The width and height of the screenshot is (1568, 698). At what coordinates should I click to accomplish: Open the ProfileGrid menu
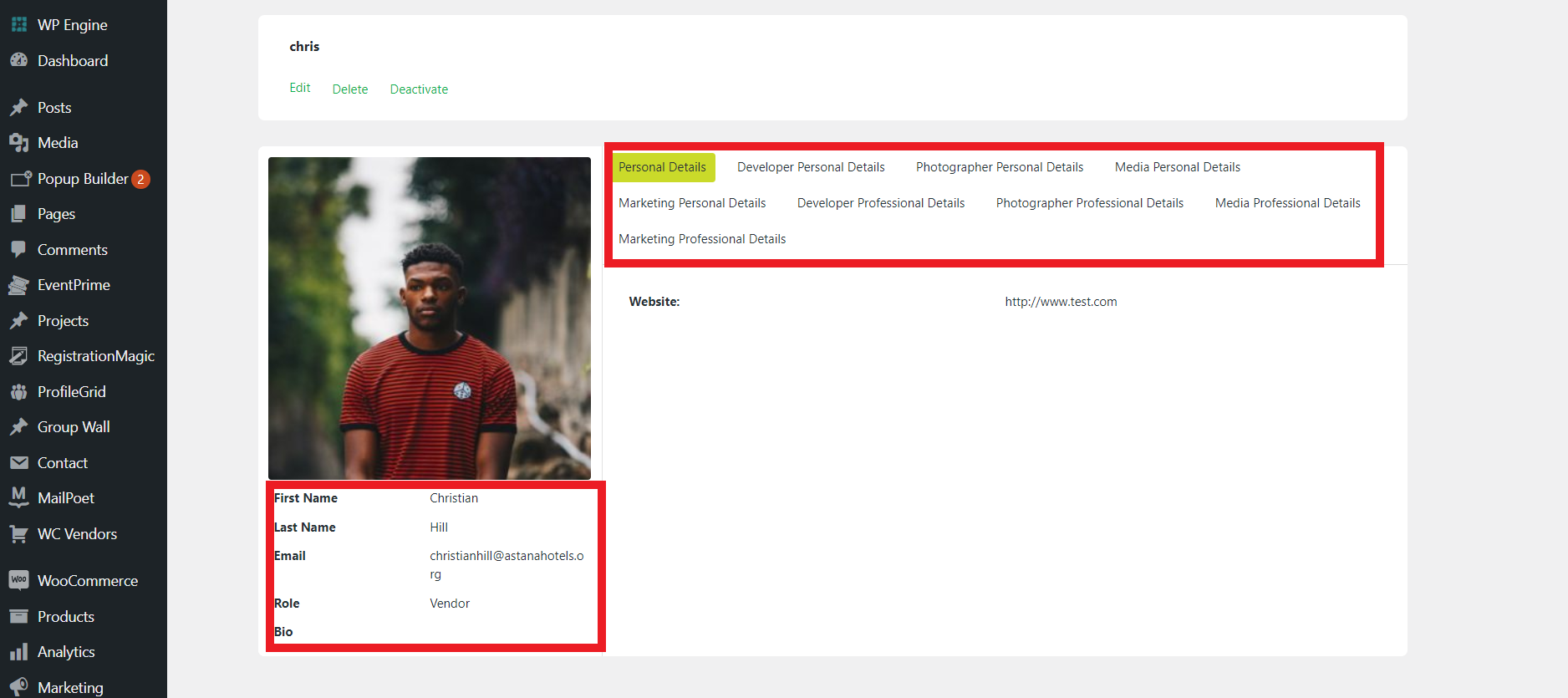click(x=72, y=391)
